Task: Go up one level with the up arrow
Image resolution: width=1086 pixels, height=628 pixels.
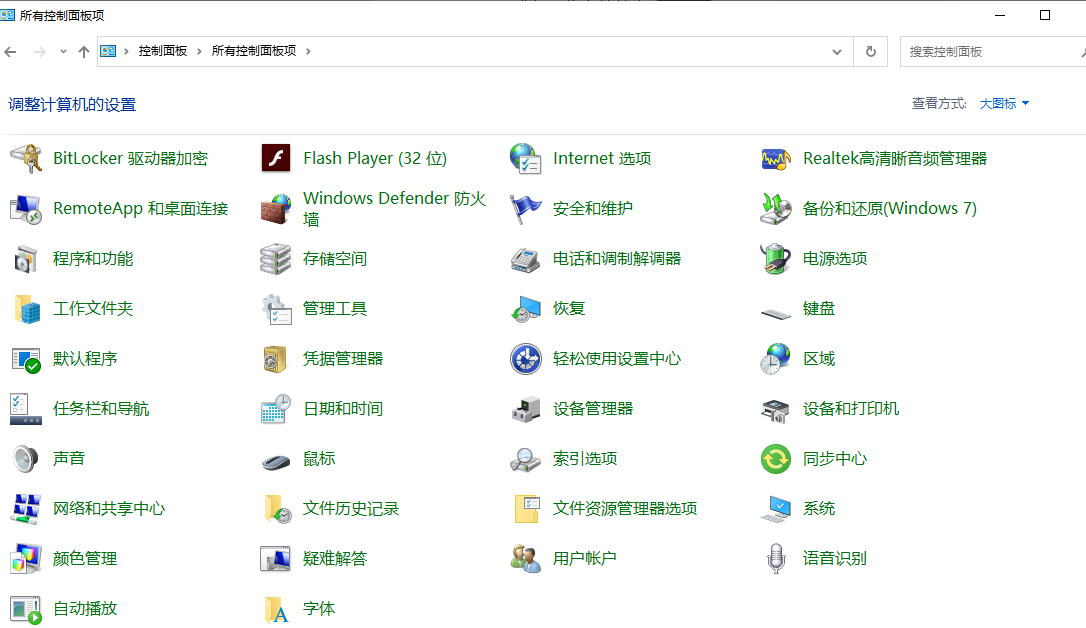Action: click(x=84, y=52)
